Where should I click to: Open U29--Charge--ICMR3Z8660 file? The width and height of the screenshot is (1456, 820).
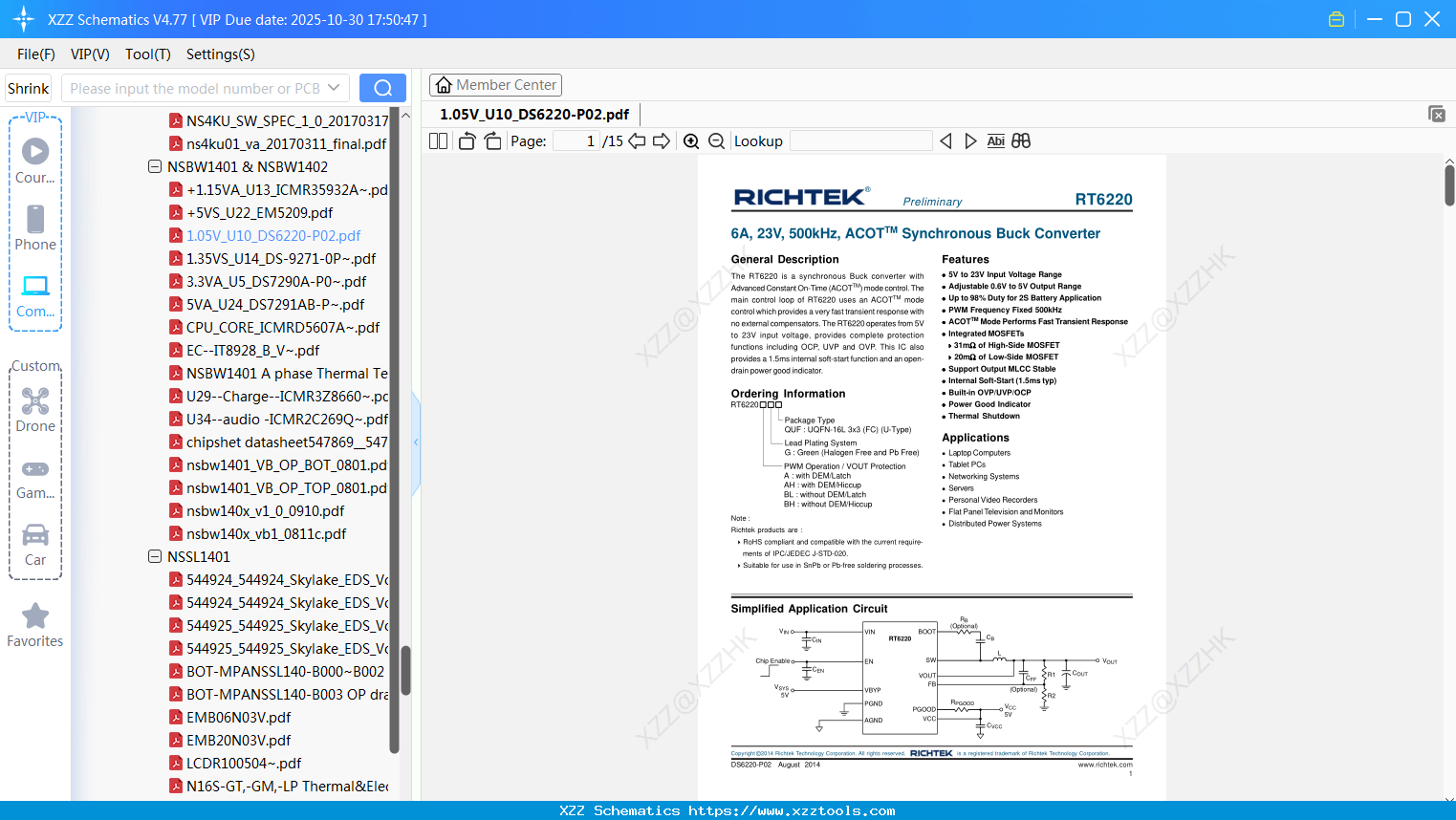(x=287, y=396)
